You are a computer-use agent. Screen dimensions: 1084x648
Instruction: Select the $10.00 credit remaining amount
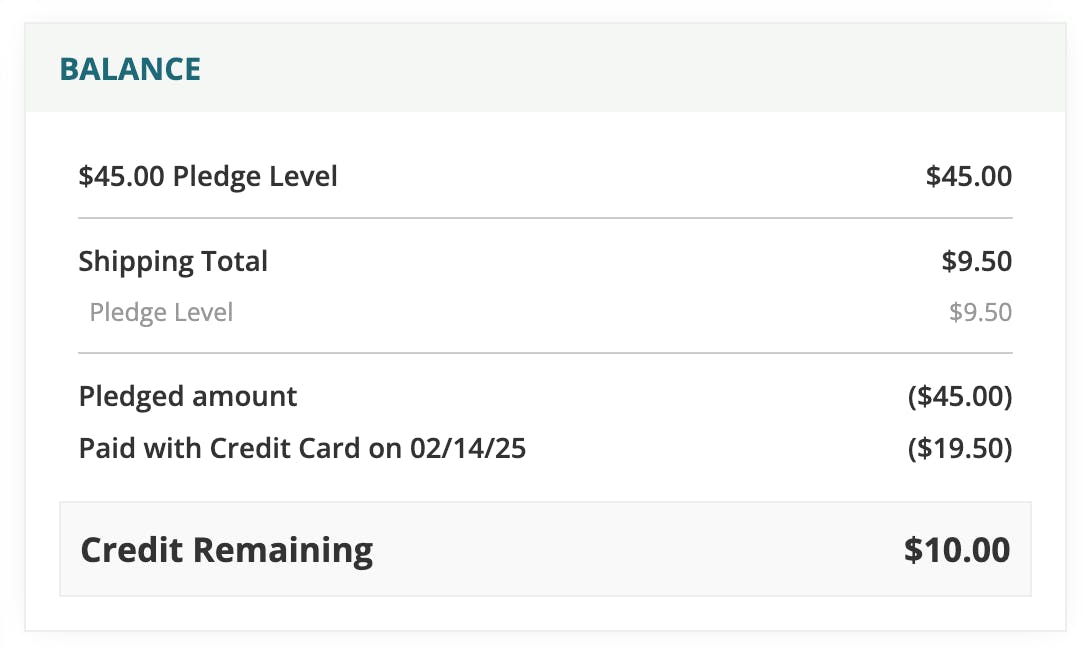pos(957,550)
